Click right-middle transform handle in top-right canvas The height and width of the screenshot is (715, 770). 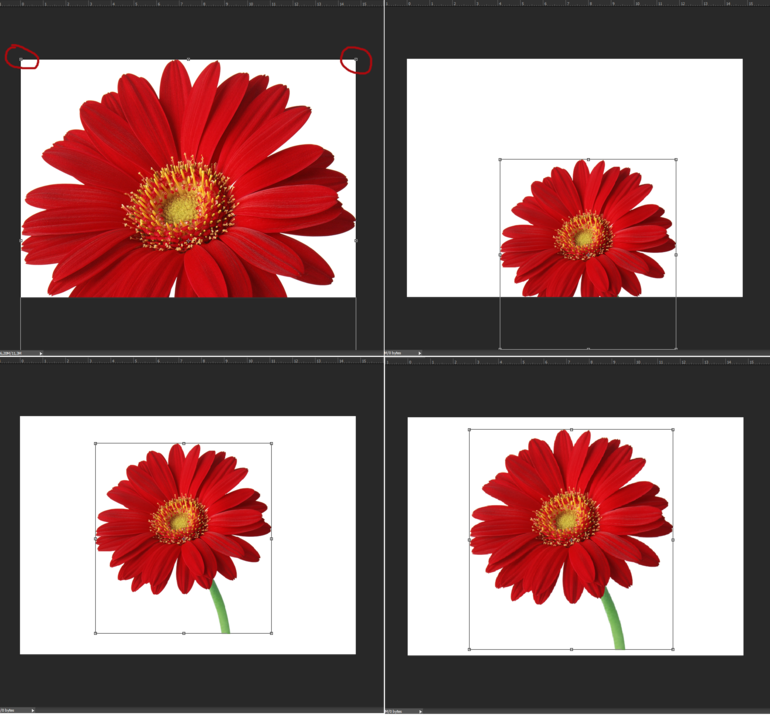pos(676,254)
